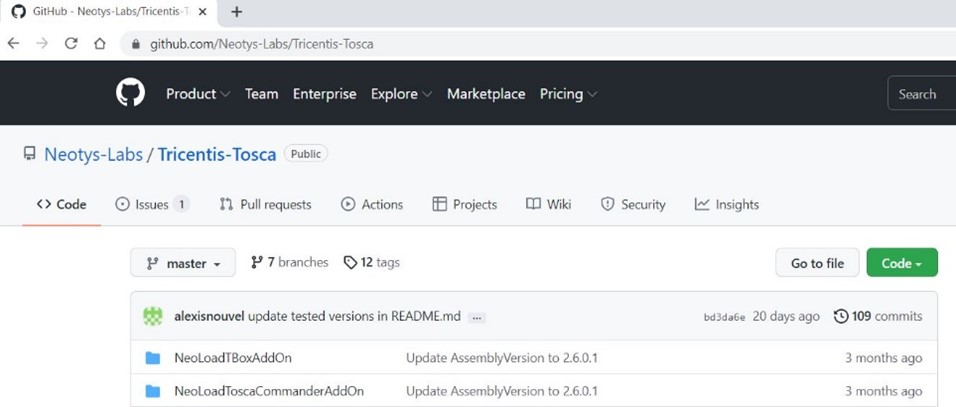This screenshot has height=407, width=956.
Task: Close the GitHub browser tab
Action: pos(203,12)
